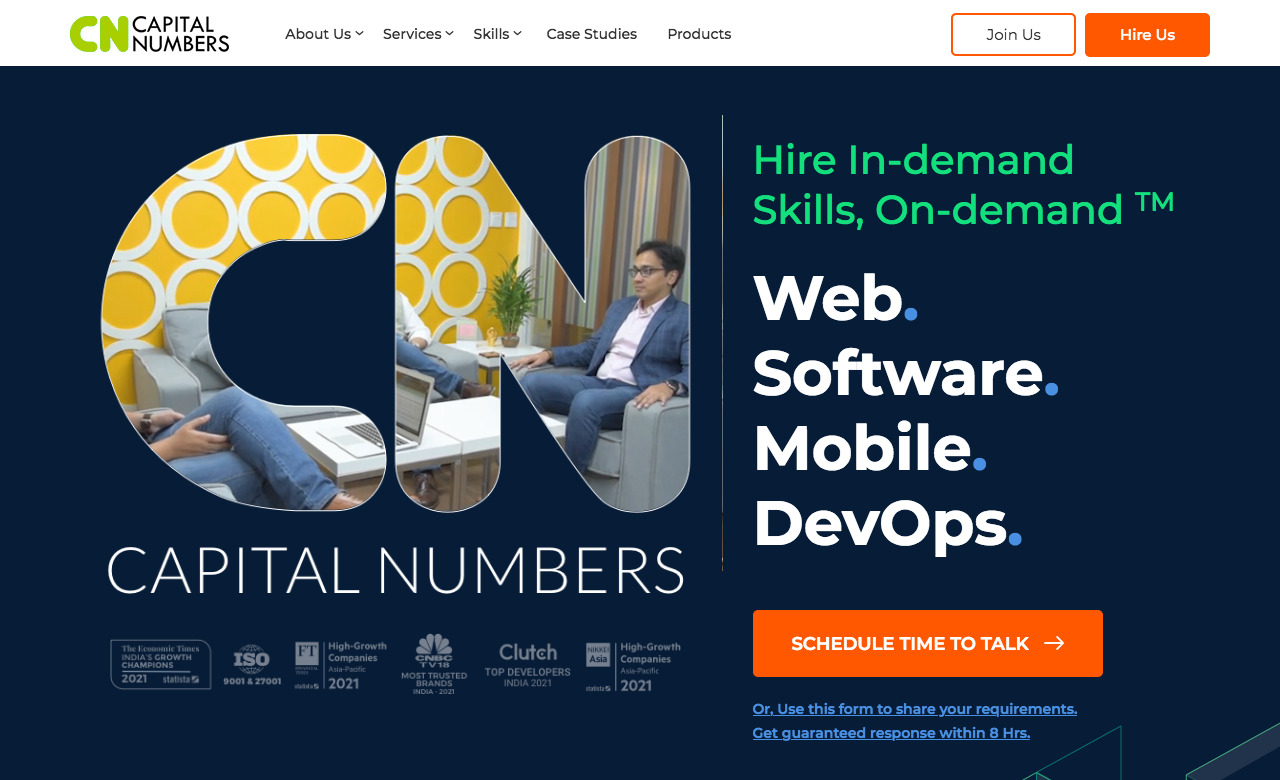Click the 'Software.' heading text
1280x780 pixels.
(906, 373)
